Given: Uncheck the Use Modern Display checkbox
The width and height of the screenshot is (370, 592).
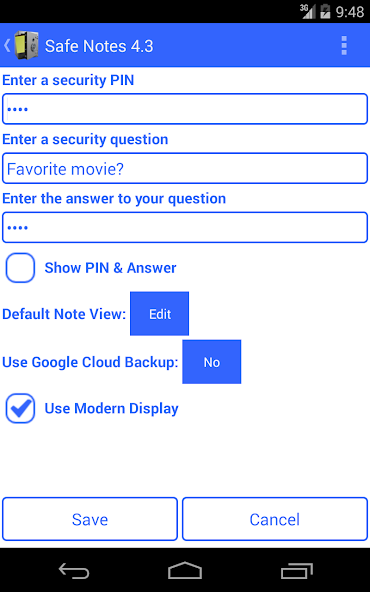Looking at the screenshot, I should pyautogui.click(x=20, y=408).
